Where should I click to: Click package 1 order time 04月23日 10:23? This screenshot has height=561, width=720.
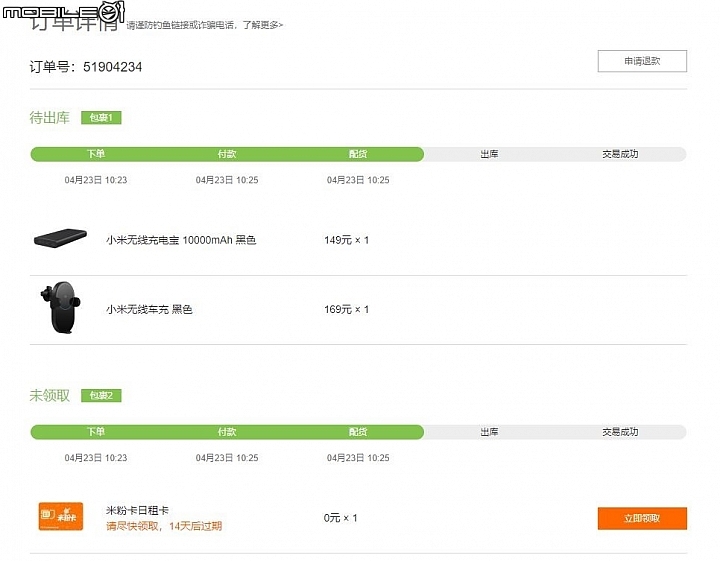coord(96,180)
